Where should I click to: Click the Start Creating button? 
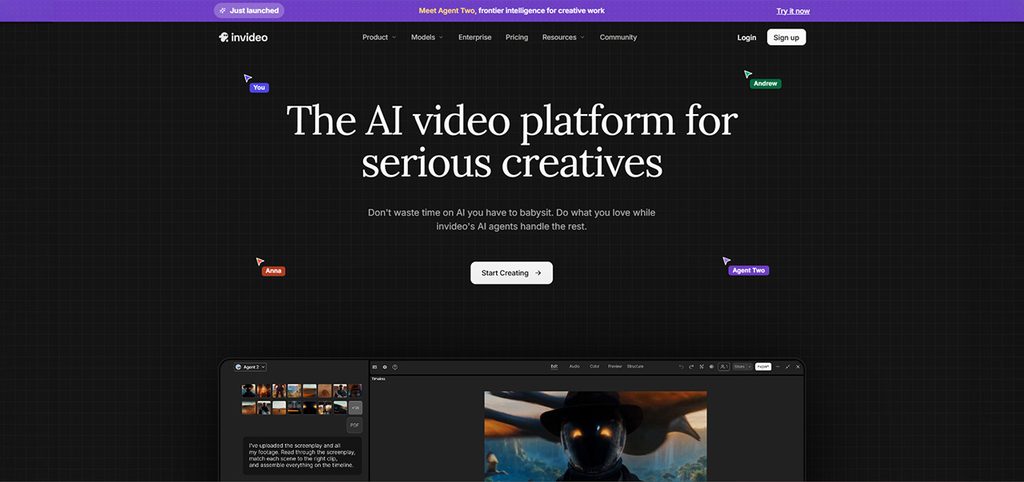[511, 273]
